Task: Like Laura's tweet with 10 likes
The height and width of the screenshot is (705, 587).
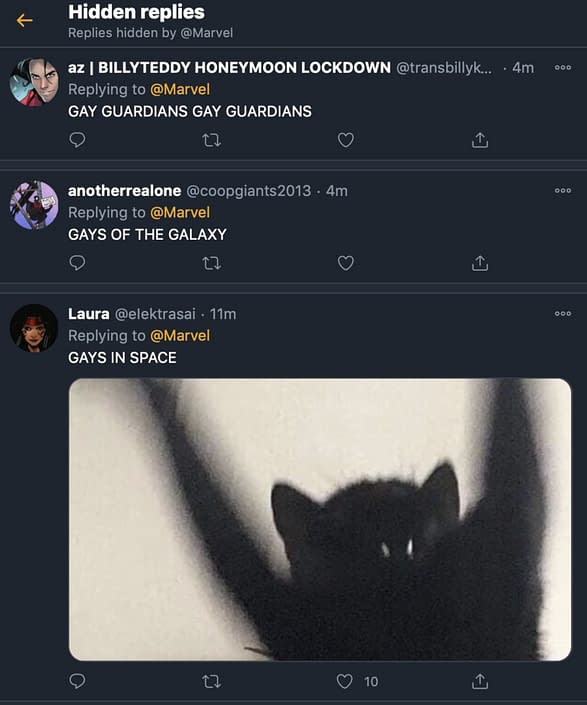Action: click(x=345, y=682)
